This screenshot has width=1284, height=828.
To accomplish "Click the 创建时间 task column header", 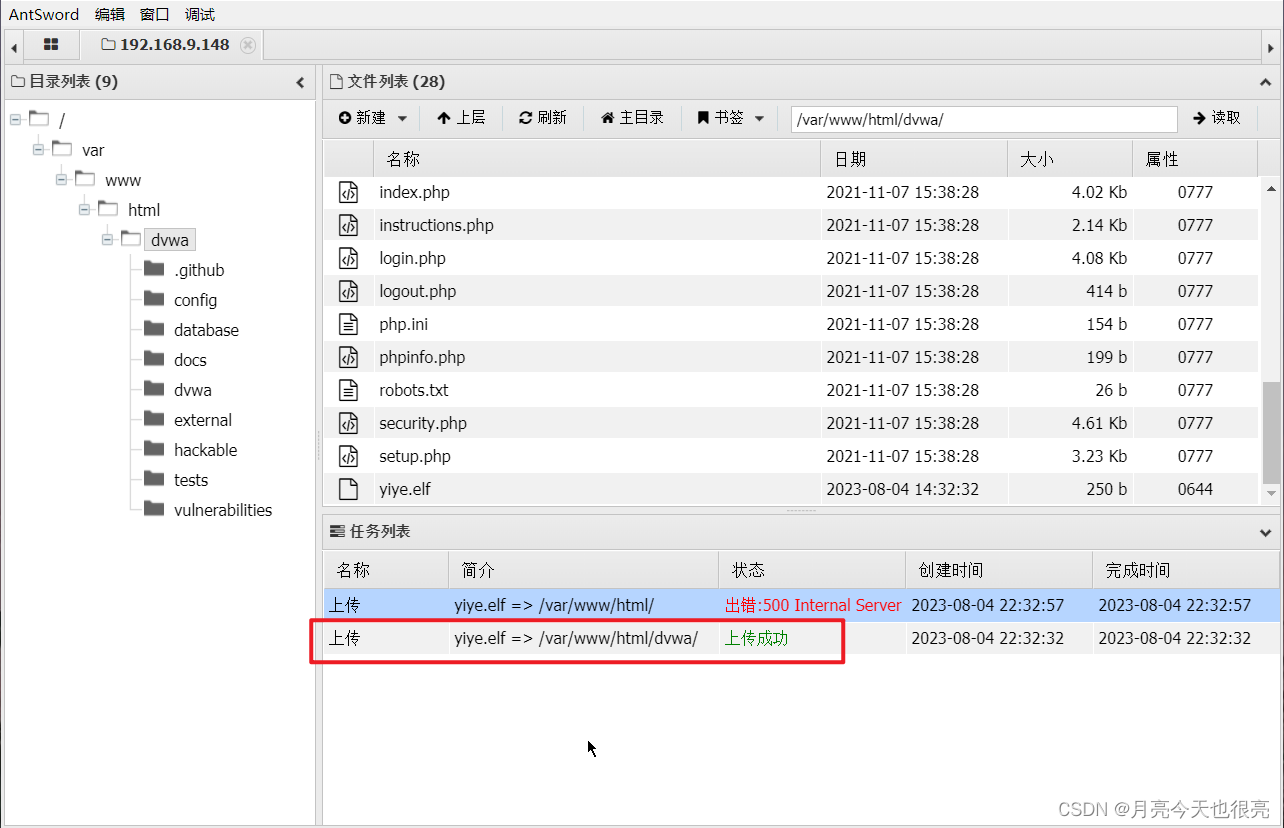I will pos(998,570).
